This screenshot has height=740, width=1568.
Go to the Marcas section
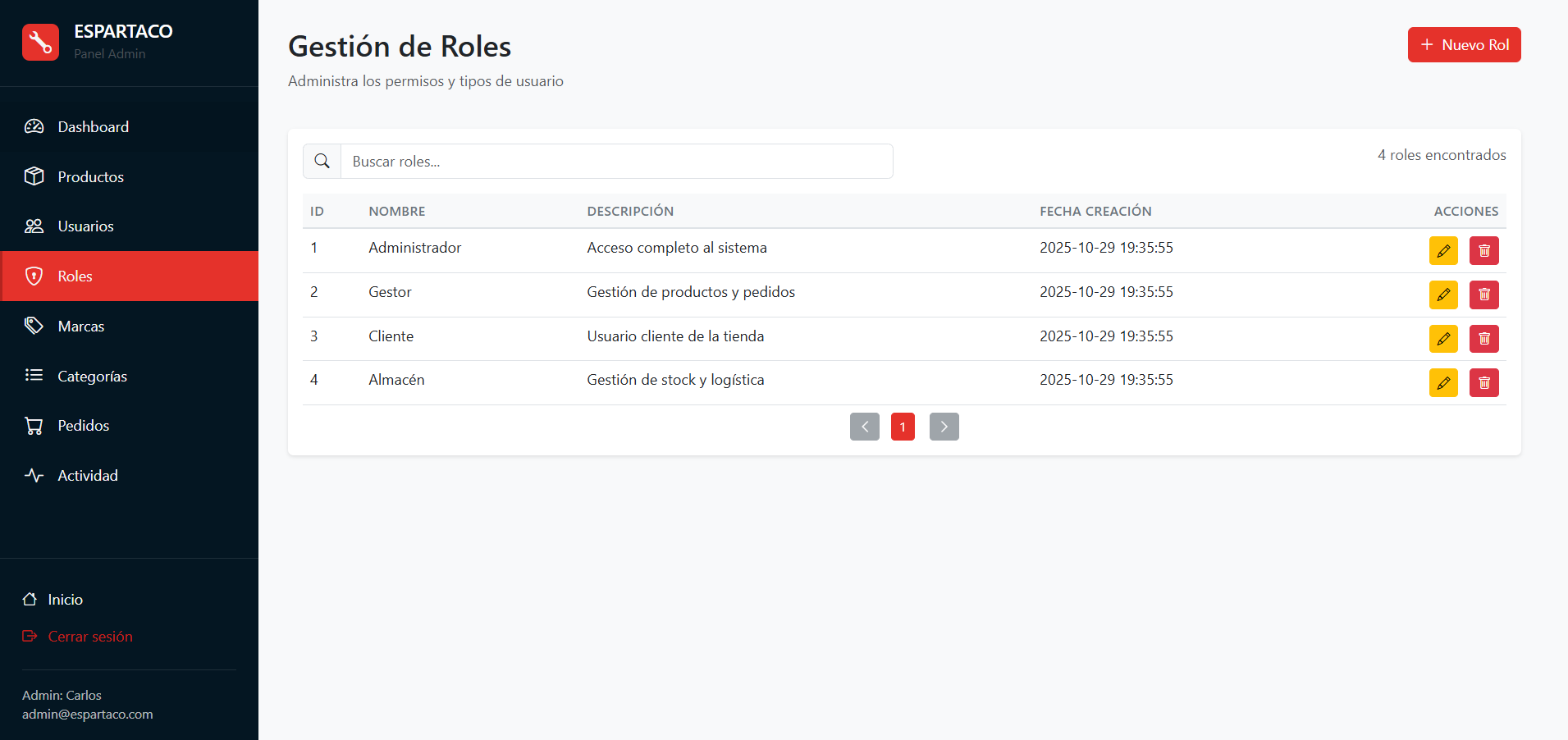click(x=129, y=326)
